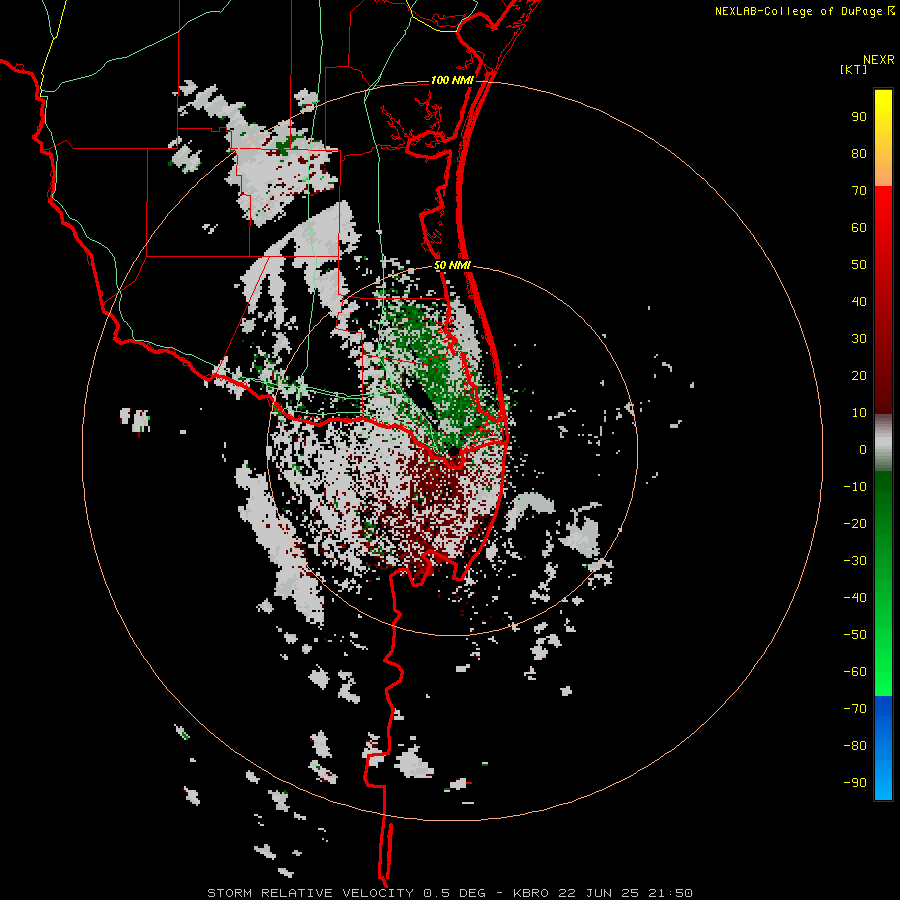Click the 100 NMI range ring label
Viewport: 900px width, 900px height.
(452, 80)
